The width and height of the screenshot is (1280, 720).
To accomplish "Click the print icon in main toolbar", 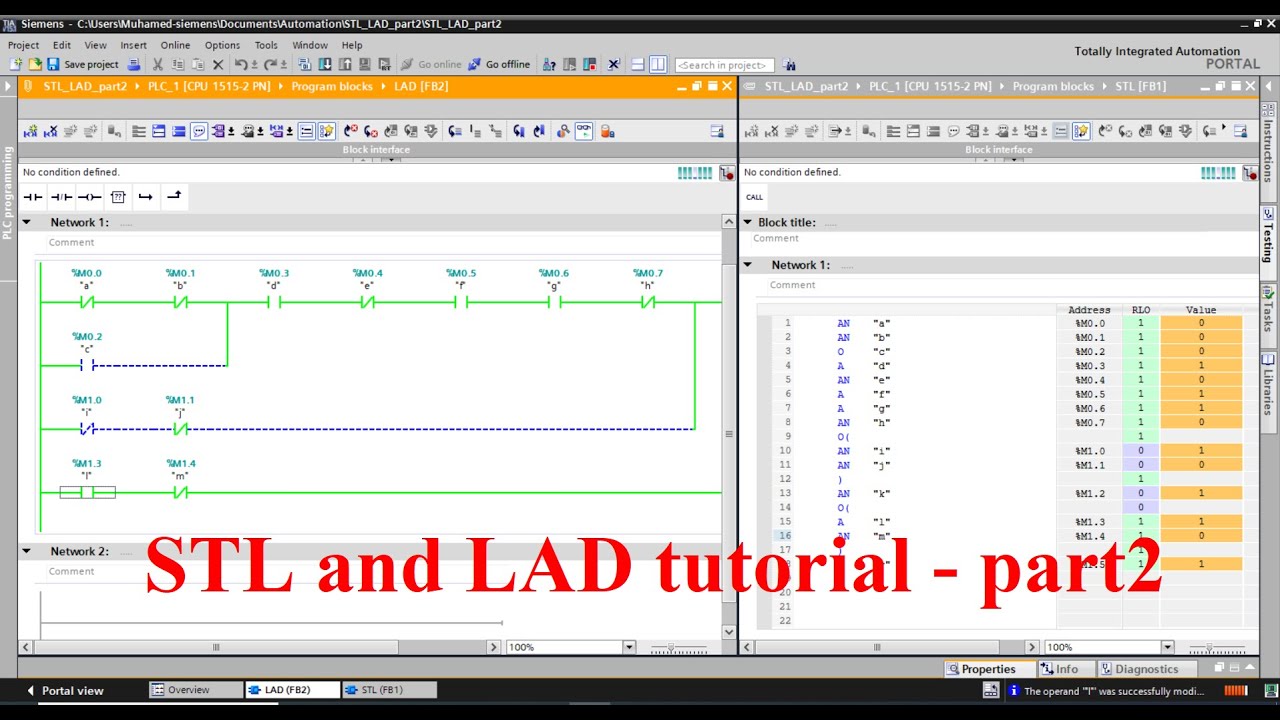I will (135, 64).
